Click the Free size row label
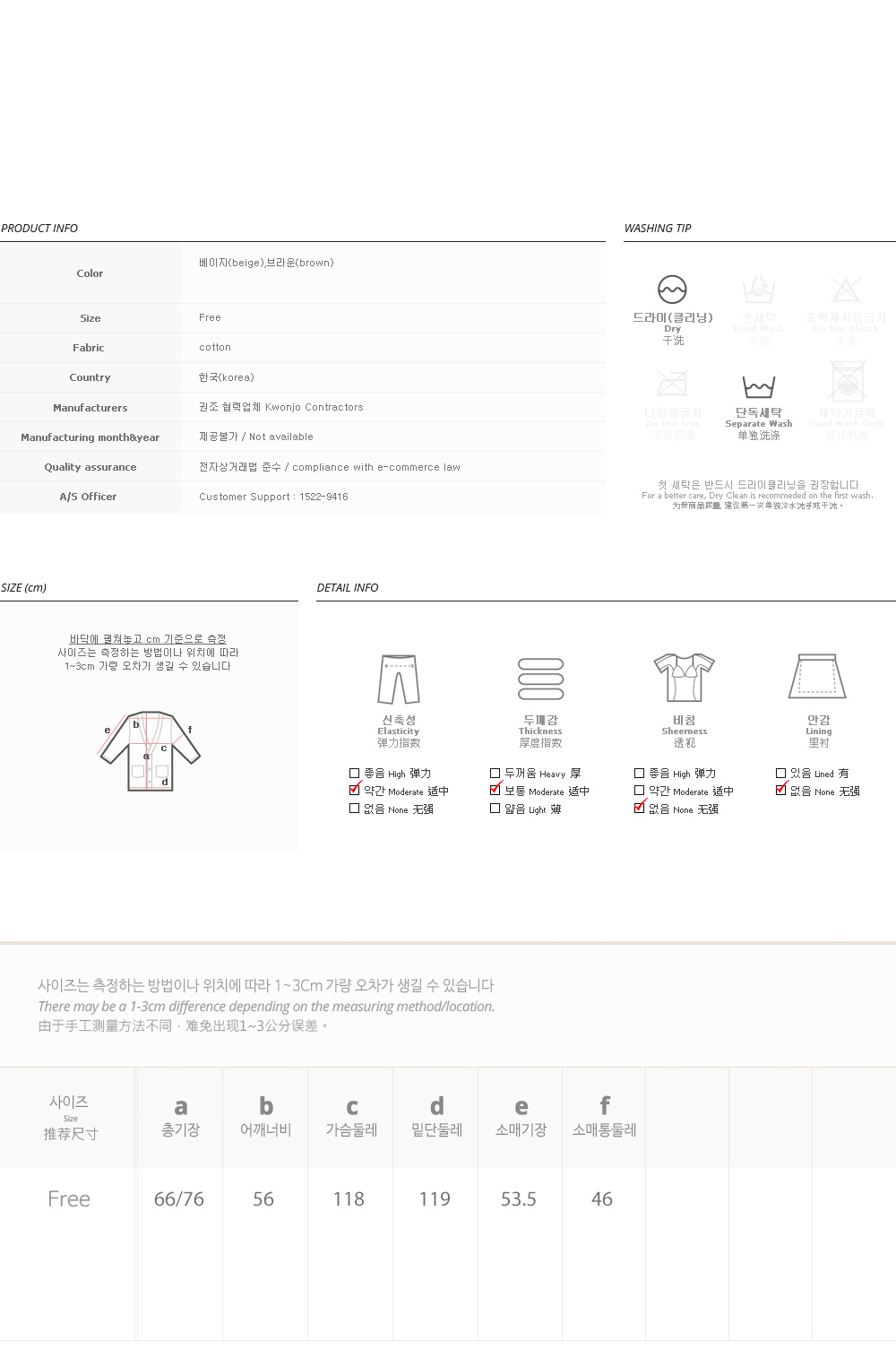The image size is (896, 1367). tap(69, 1199)
